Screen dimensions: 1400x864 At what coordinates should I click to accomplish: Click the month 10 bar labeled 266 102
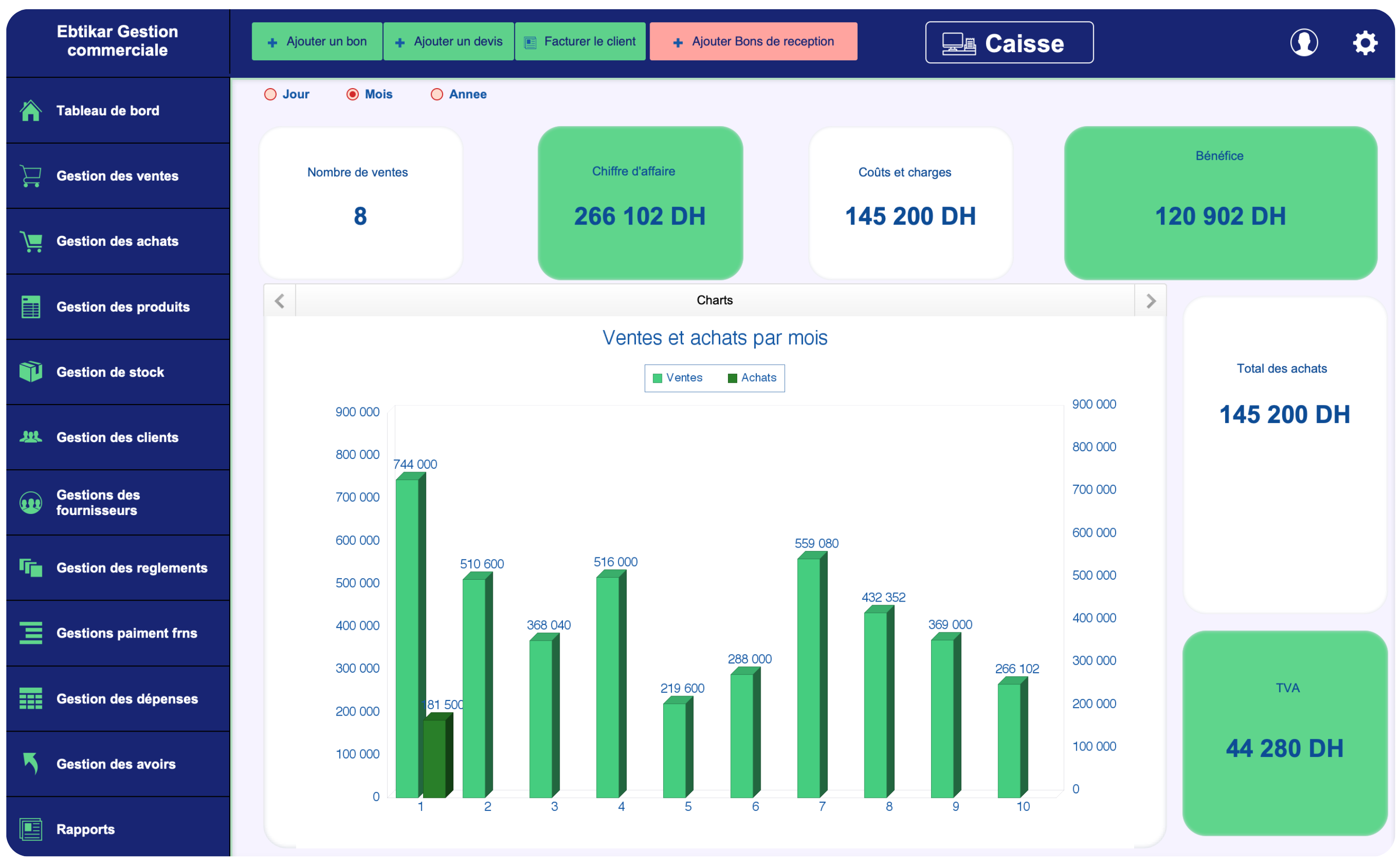pos(1012,738)
